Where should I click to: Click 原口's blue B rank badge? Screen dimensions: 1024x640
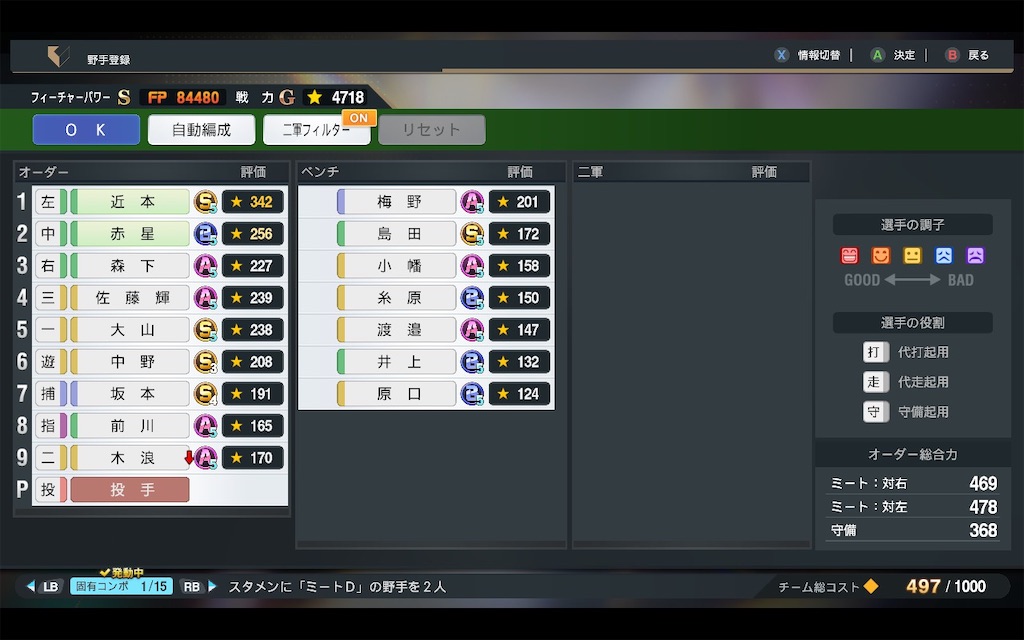472,394
